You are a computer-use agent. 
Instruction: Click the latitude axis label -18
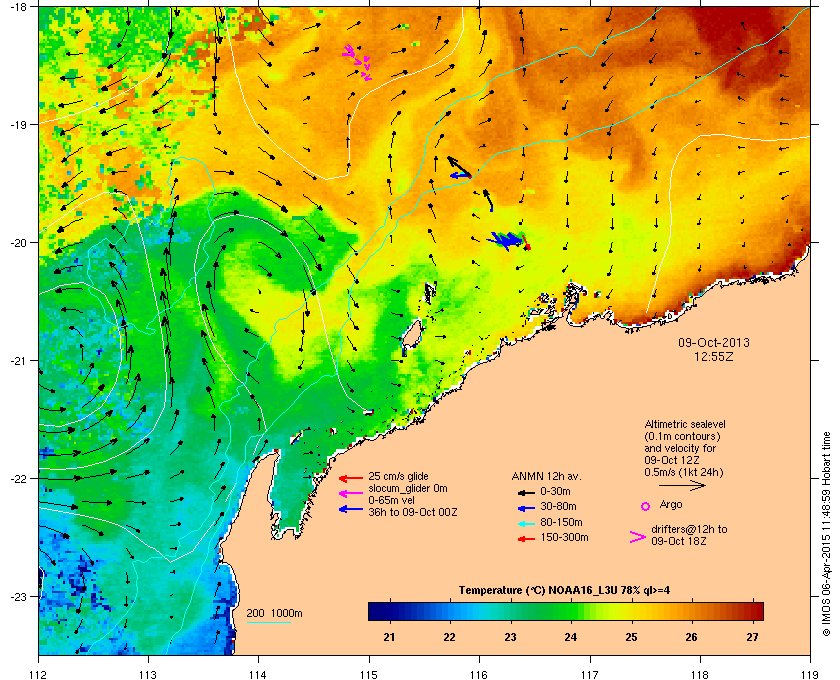click(19, 7)
